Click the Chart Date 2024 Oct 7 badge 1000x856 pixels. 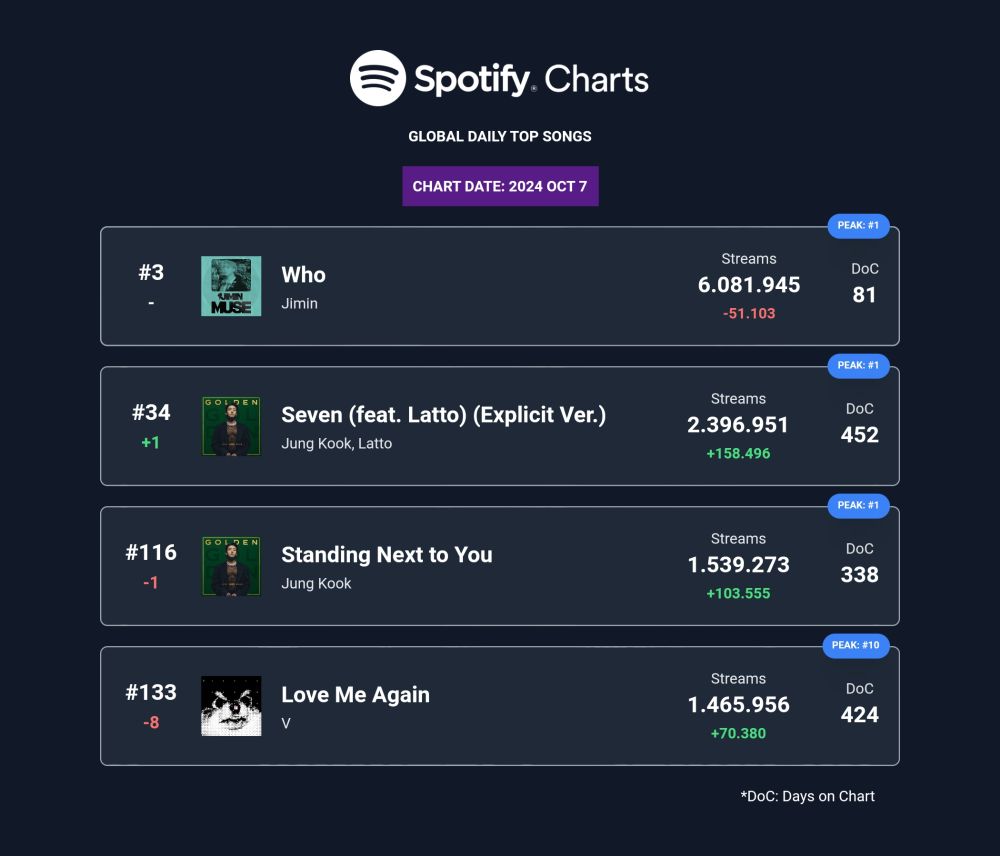[x=500, y=186]
